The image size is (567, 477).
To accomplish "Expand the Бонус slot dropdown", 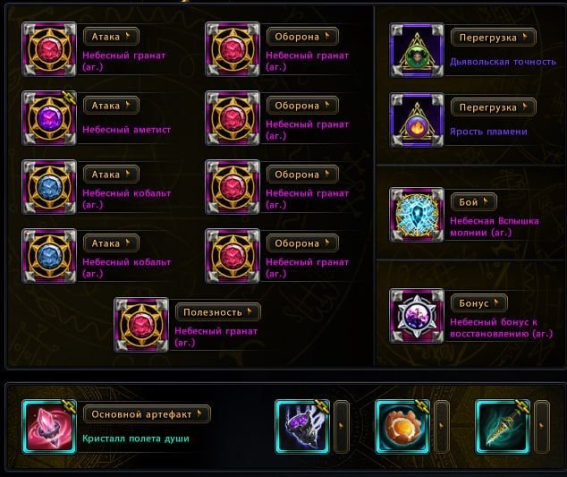I will click(x=479, y=303).
